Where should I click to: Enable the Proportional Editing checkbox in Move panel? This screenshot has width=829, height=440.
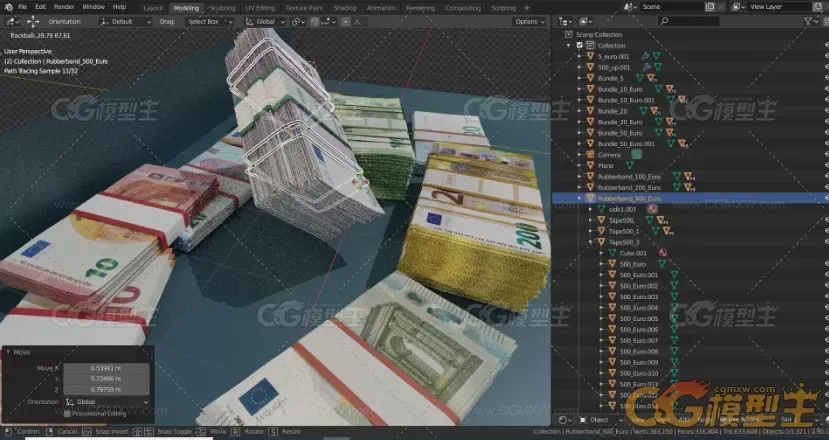click(x=67, y=414)
